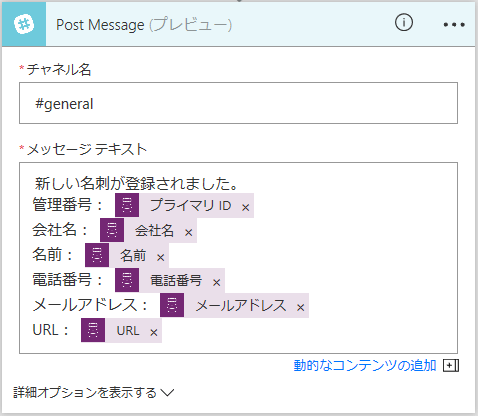Click the purple icon of メールアドレス token
Viewport: 478px width, 416px height.
172,305
